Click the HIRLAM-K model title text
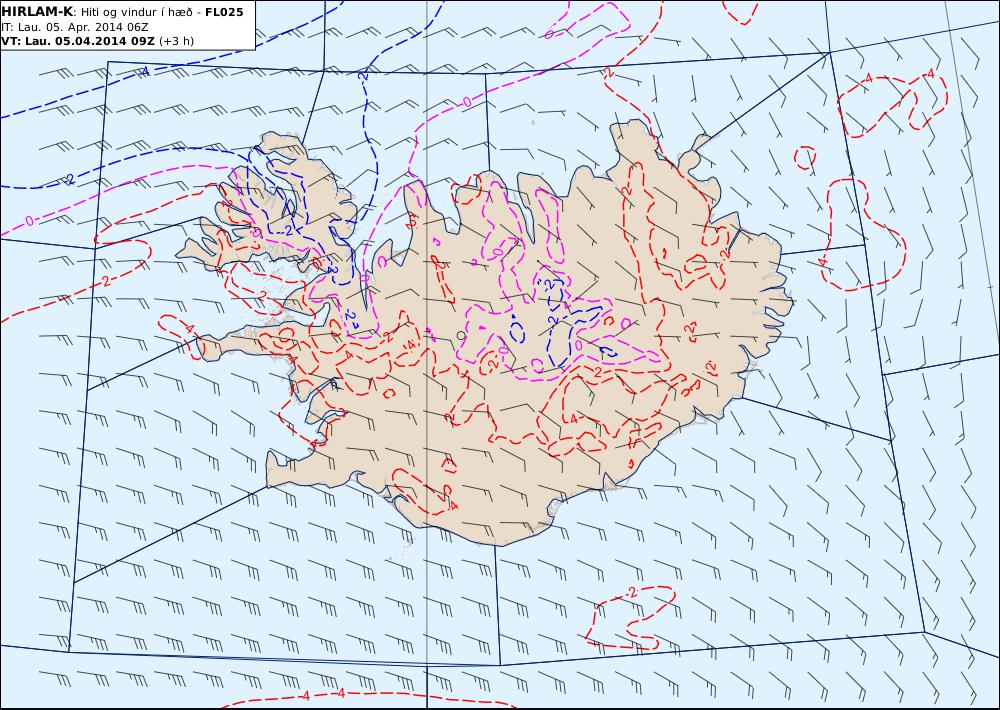The width and height of the screenshot is (1000, 710). pos(37,12)
